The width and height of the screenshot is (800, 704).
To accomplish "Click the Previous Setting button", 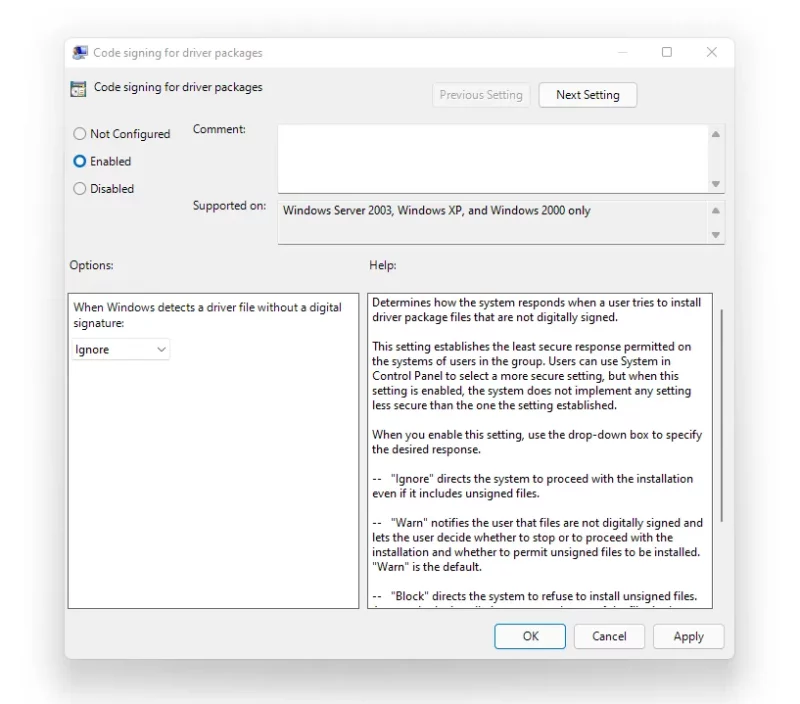I will 481,95.
